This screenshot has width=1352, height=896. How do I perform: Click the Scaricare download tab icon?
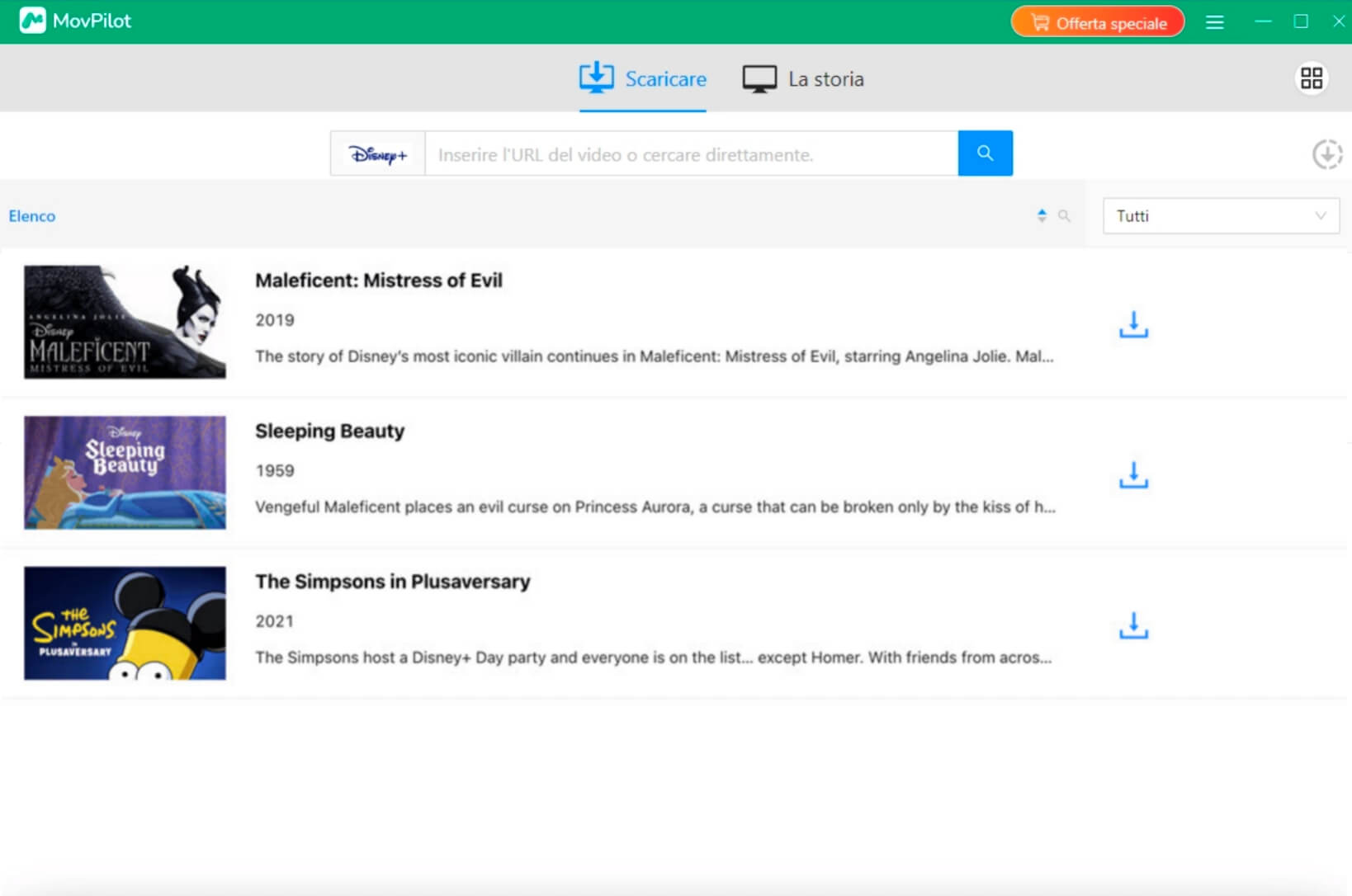[597, 78]
